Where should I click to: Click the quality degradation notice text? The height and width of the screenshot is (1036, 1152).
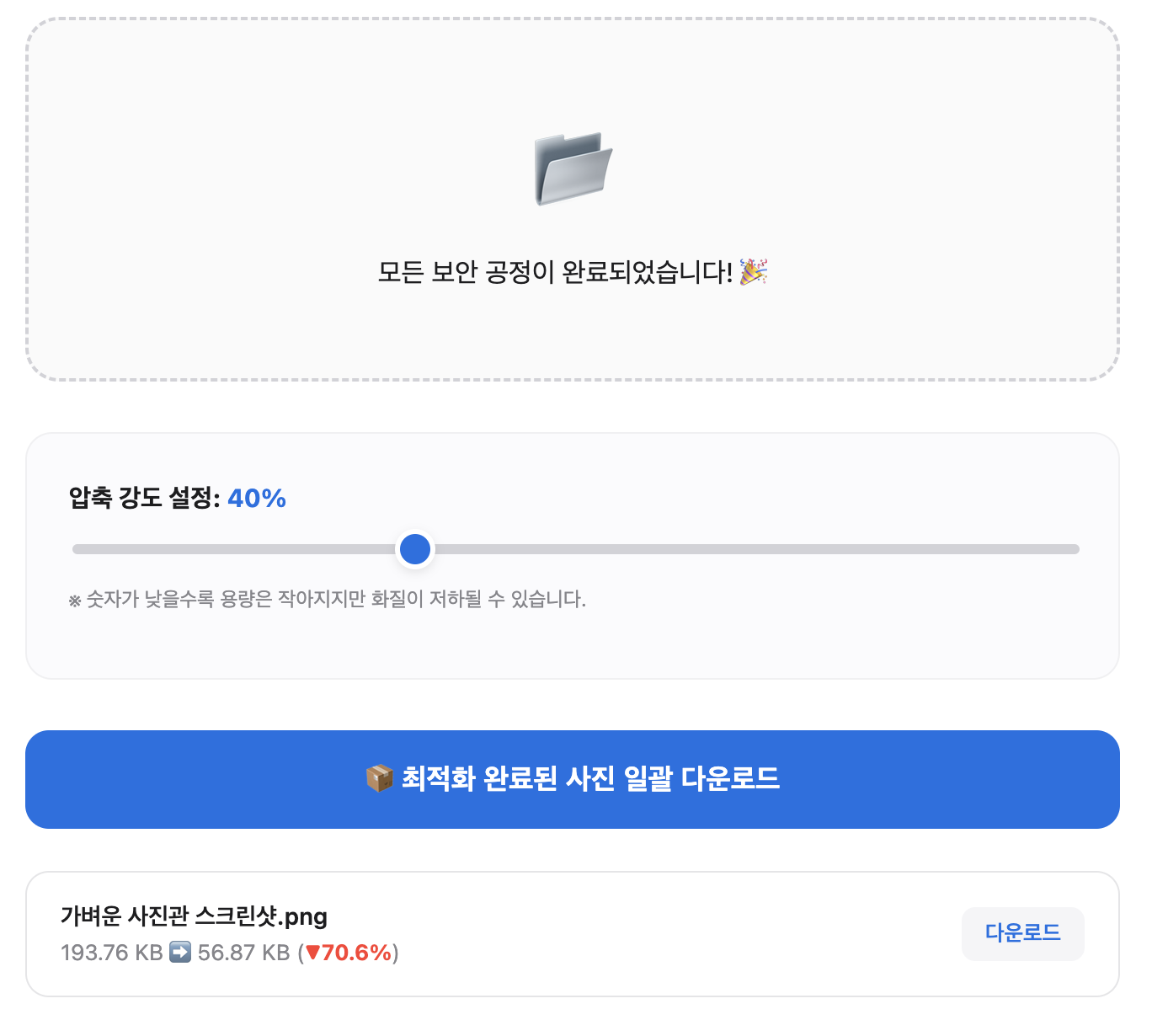pyautogui.click(x=327, y=600)
